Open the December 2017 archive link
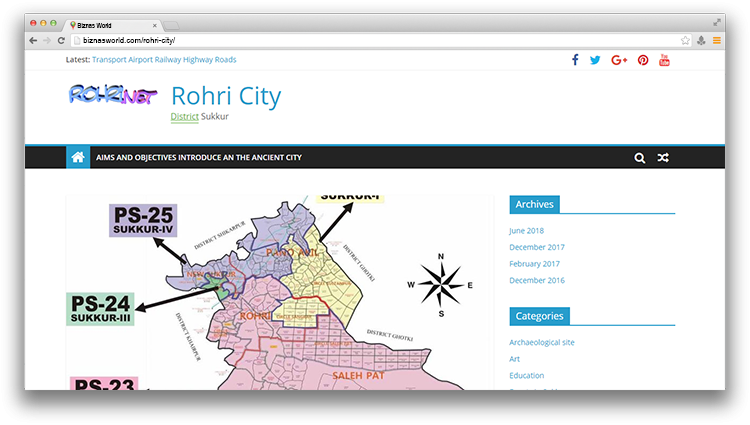This screenshot has width=750, height=425. click(x=536, y=247)
